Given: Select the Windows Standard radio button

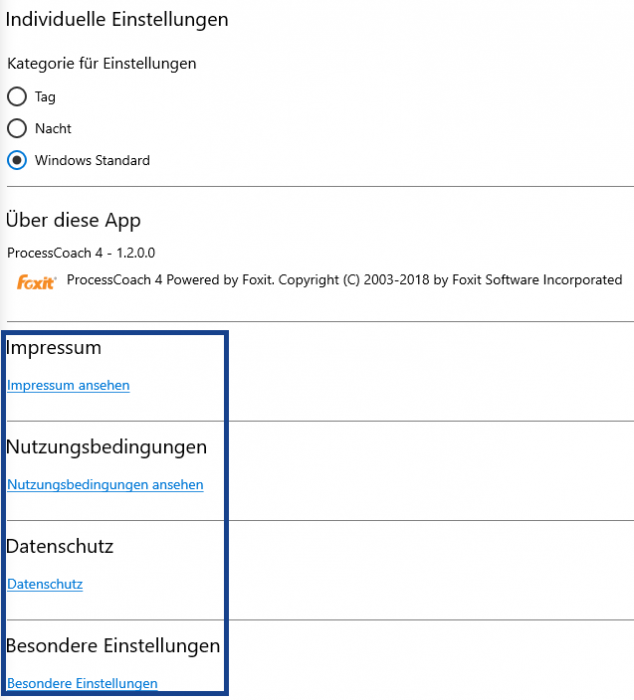Looking at the screenshot, I should [17, 160].
